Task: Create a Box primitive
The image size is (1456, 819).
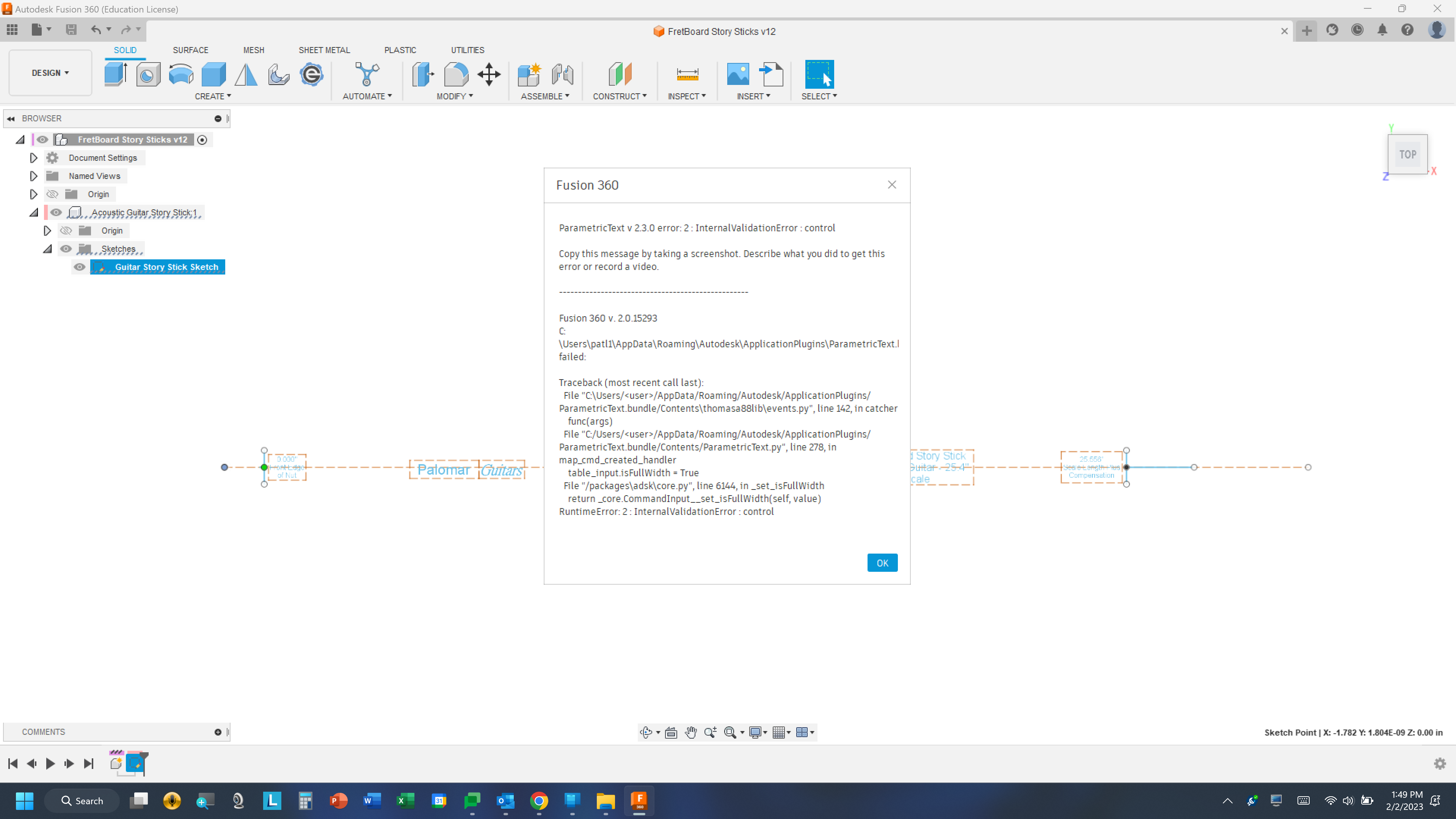Action: [x=213, y=74]
